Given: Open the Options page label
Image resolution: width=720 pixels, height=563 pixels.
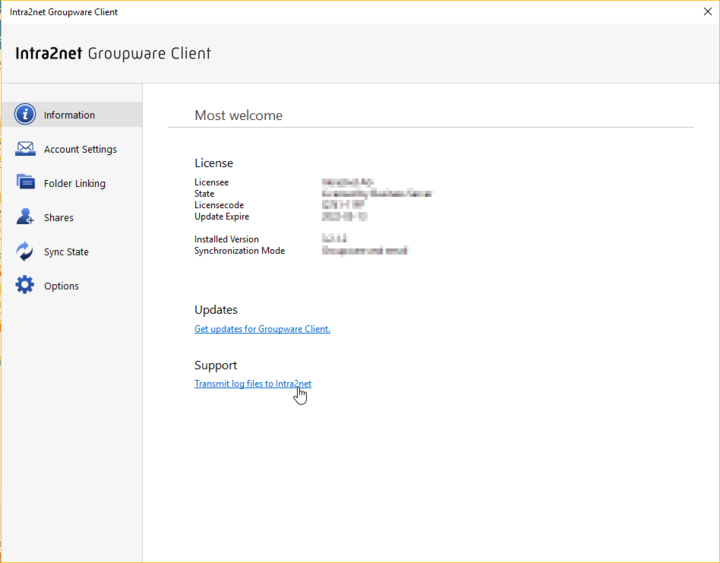Looking at the screenshot, I should 62,286.
